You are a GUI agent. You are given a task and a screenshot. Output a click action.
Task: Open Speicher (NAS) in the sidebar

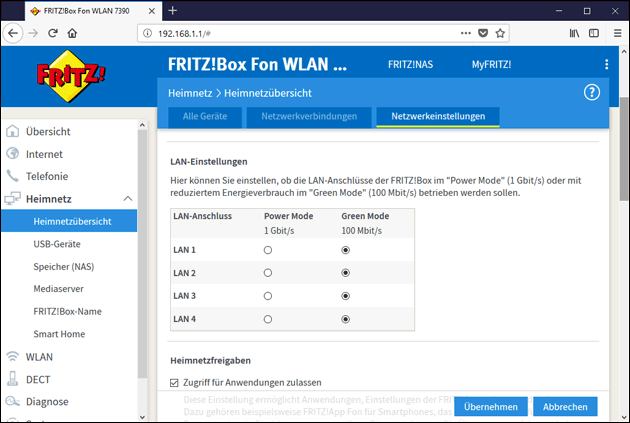point(64,267)
